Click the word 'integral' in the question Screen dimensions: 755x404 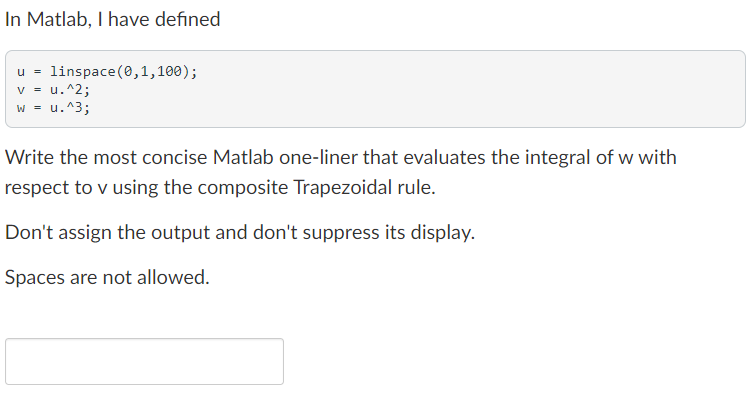(557, 157)
